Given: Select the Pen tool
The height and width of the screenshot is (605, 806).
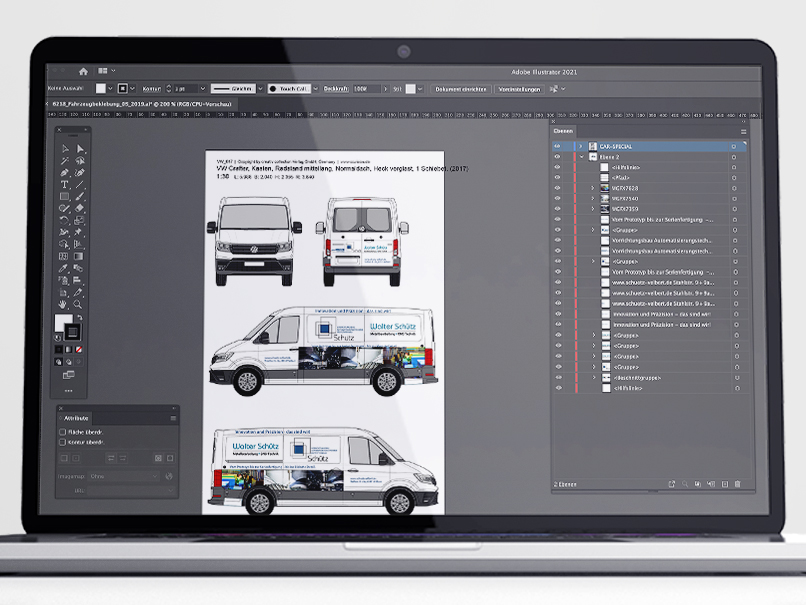Looking at the screenshot, I should click(65, 173).
